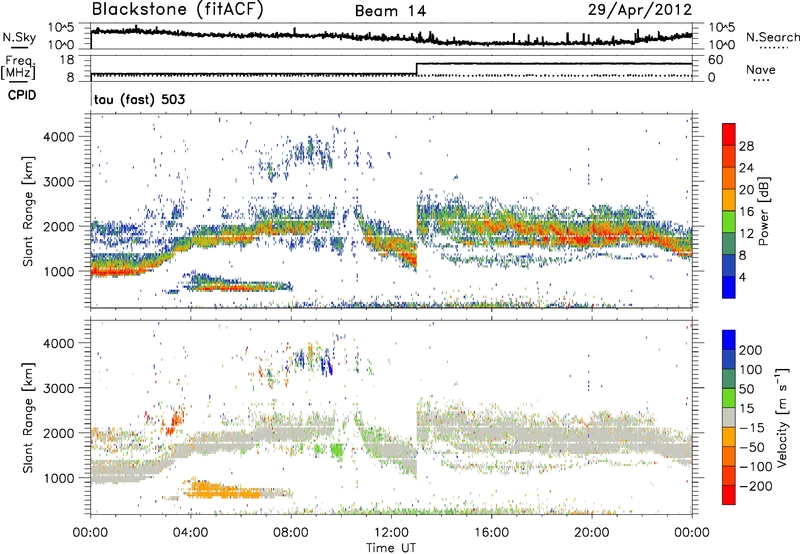Click the red bottom of velocity colorbar
The height and width of the screenshot is (554, 800).
coord(729,495)
